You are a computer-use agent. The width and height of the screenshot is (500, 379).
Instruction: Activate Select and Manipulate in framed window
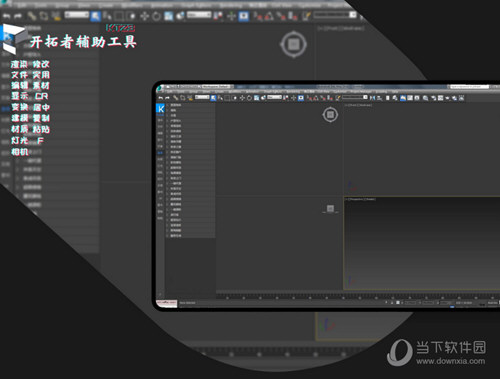coord(293,98)
